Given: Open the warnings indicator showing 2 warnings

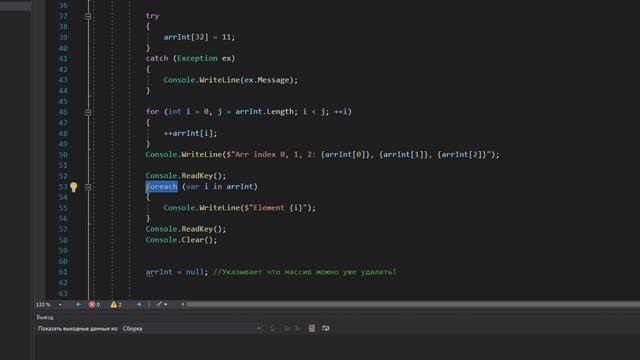Looking at the screenshot, I should tap(116, 304).
